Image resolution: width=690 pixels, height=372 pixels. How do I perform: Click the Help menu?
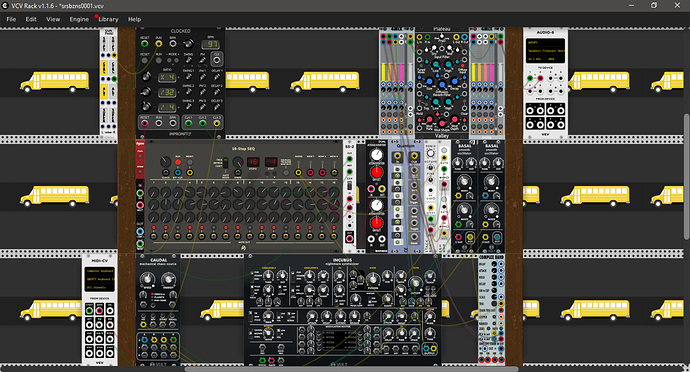(135, 19)
